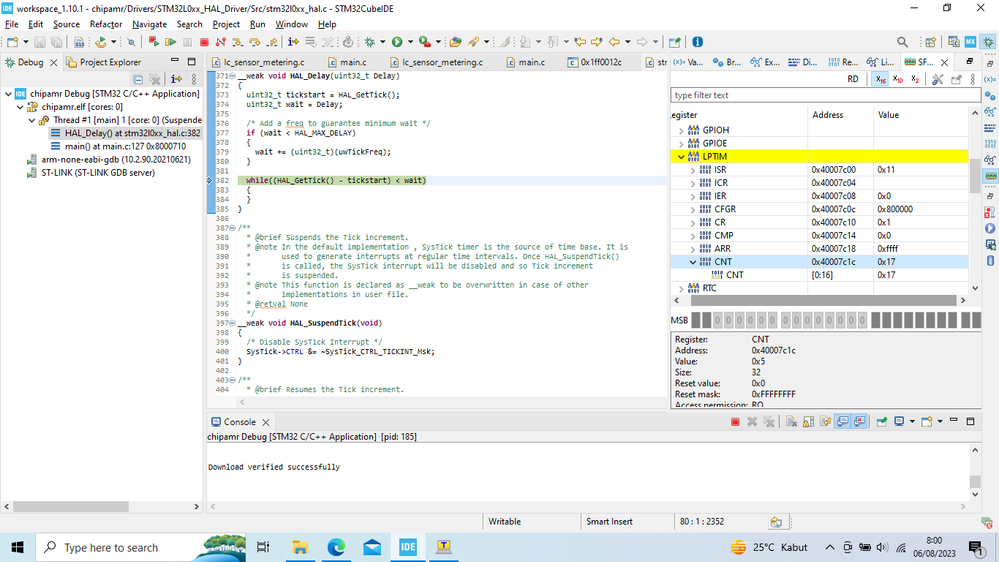Click the red stop icon in Console toolbar
The width and height of the screenshot is (999, 562).
[x=735, y=422]
